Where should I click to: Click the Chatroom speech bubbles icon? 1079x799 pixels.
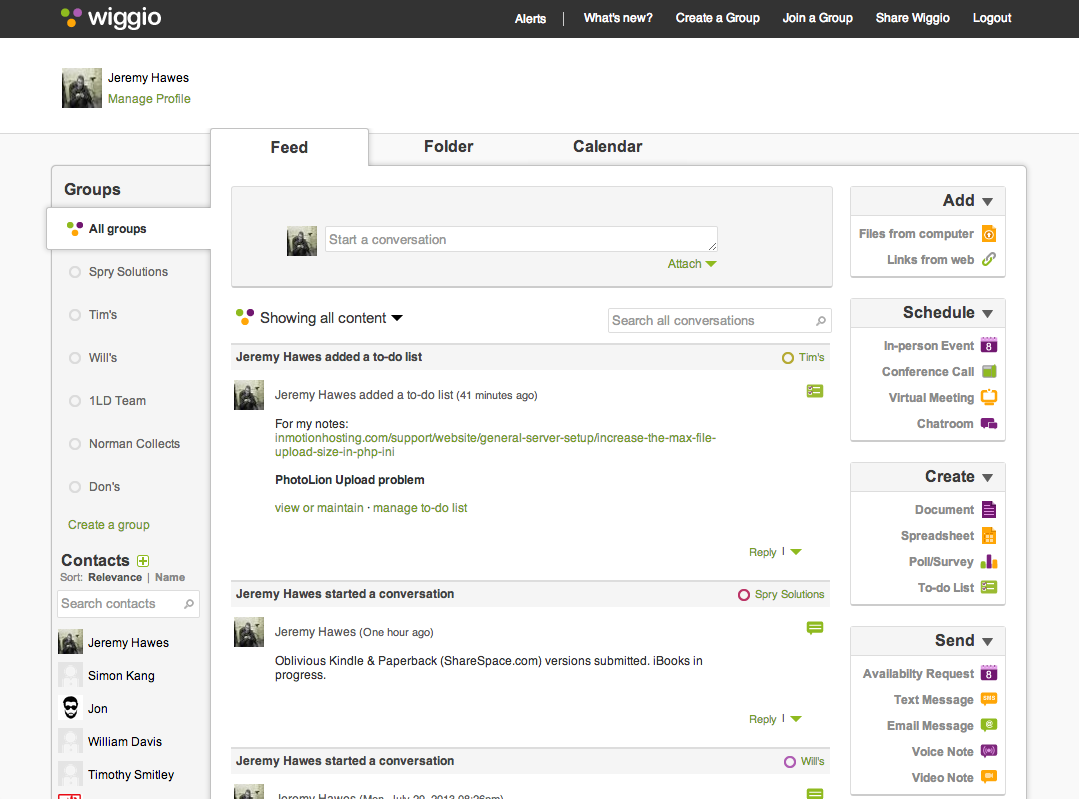(989, 423)
